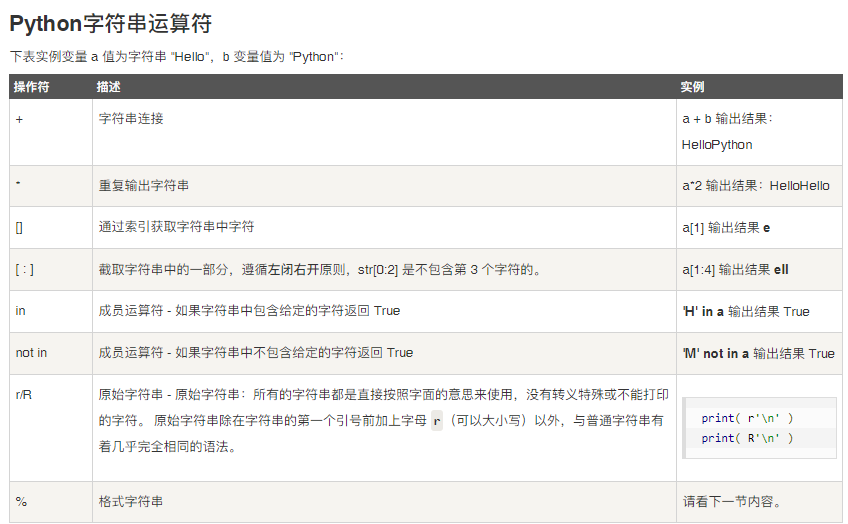This screenshot has width=848, height=524.
Task: Click the example "'H' in a 输出结果 True"
Action: point(746,311)
